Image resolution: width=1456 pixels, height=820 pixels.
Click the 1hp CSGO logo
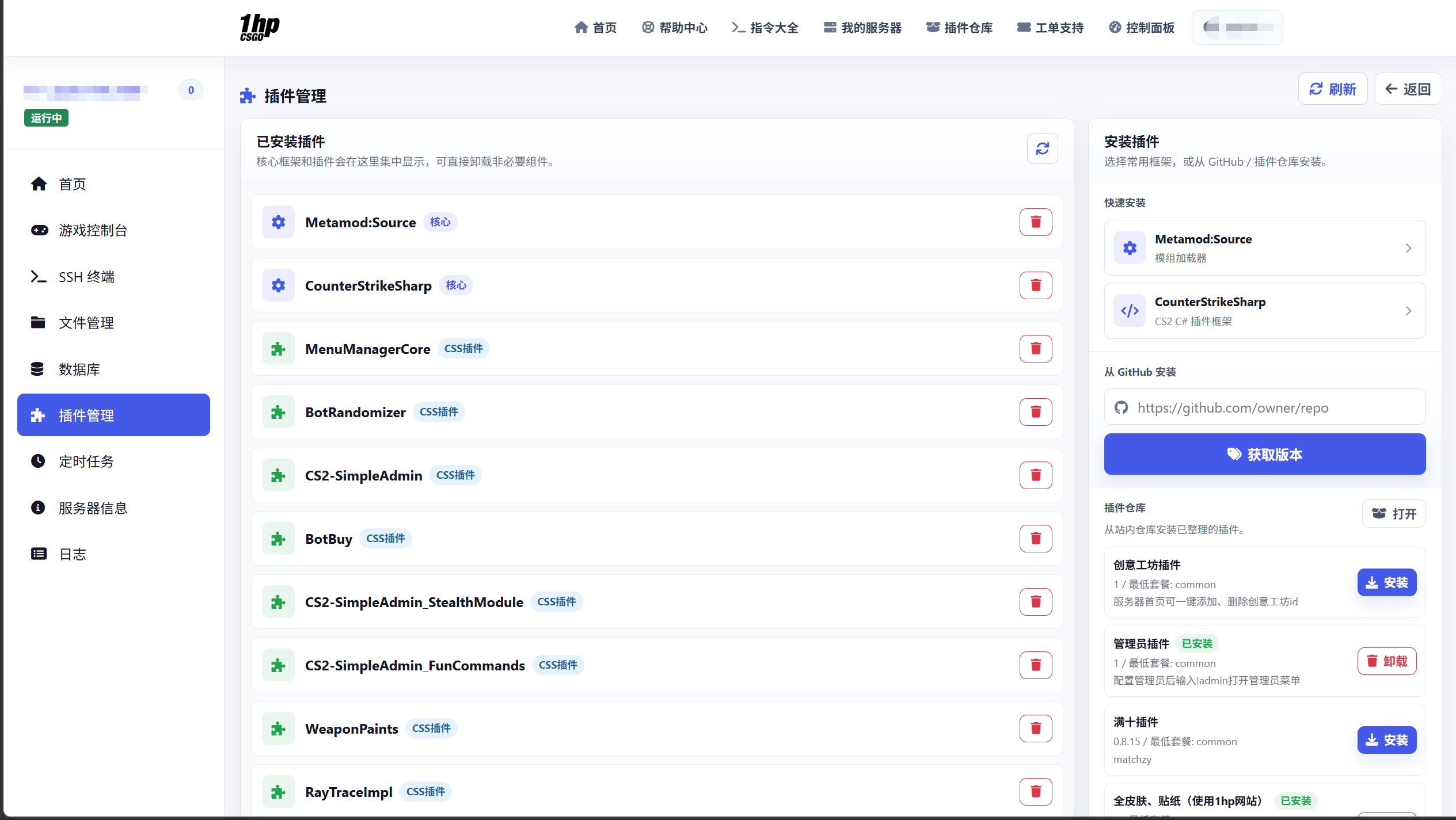tap(260, 27)
